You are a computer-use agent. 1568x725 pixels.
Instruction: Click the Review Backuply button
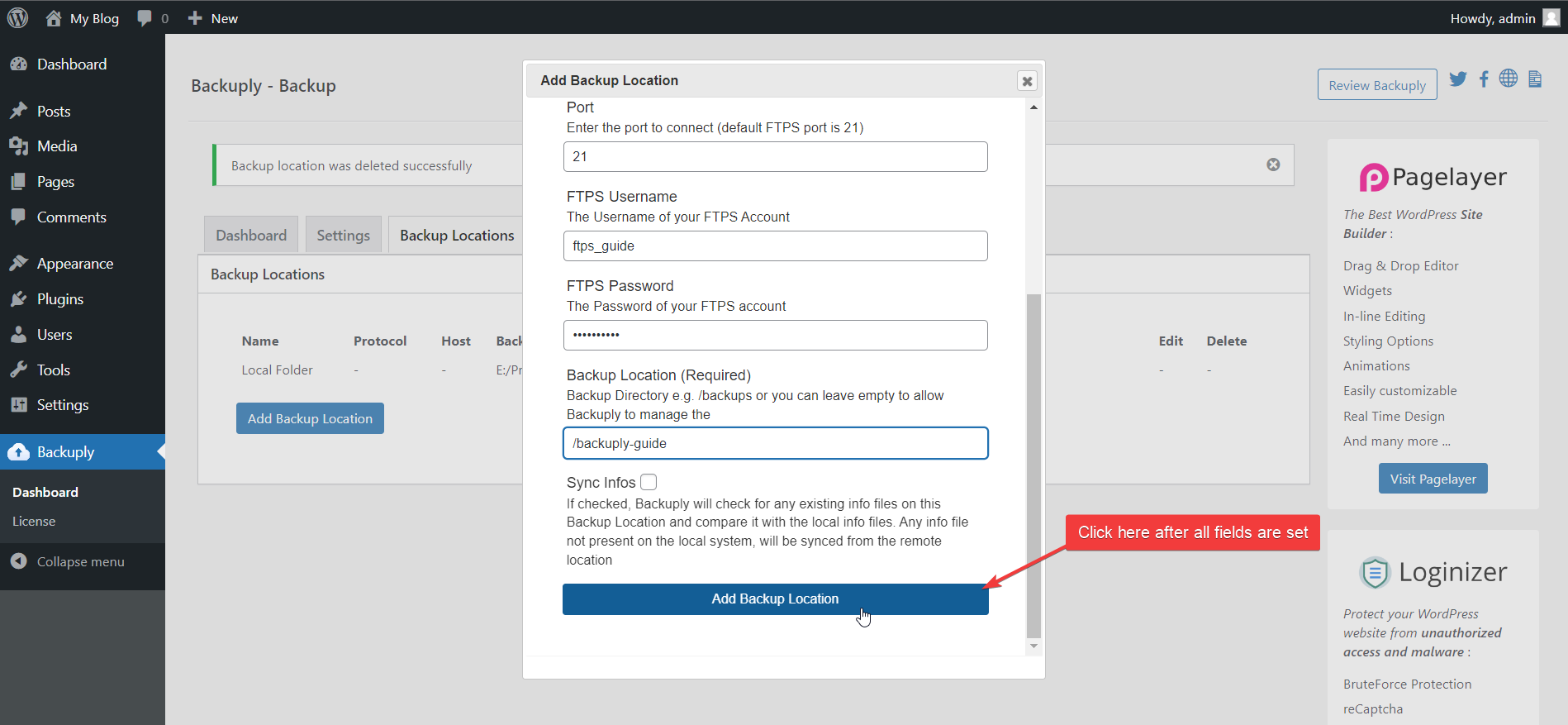click(1376, 85)
